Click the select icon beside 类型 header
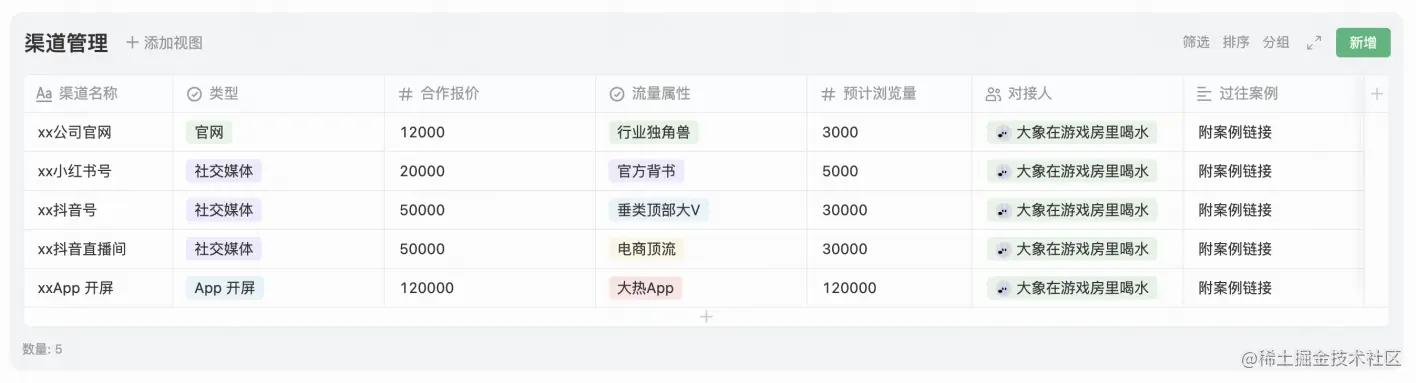 tap(194, 94)
